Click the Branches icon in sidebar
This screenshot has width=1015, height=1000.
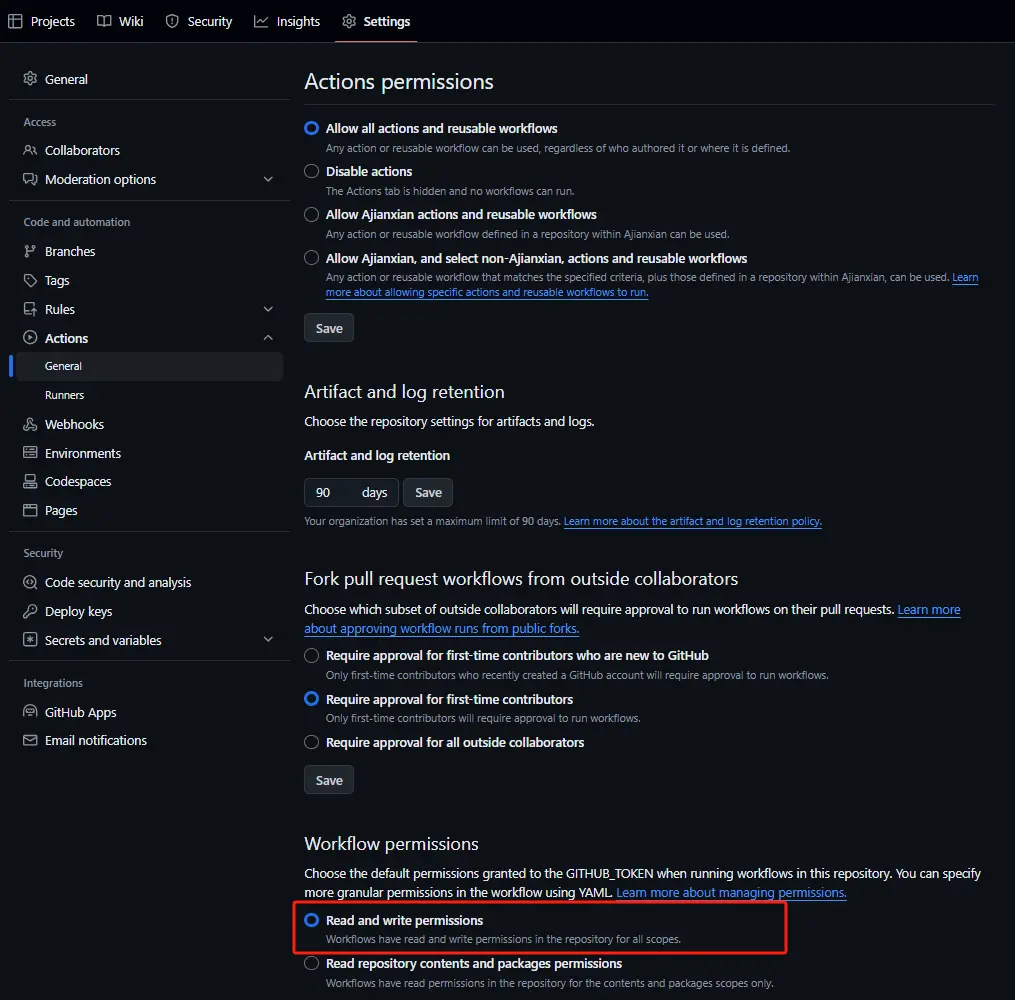click(30, 252)
